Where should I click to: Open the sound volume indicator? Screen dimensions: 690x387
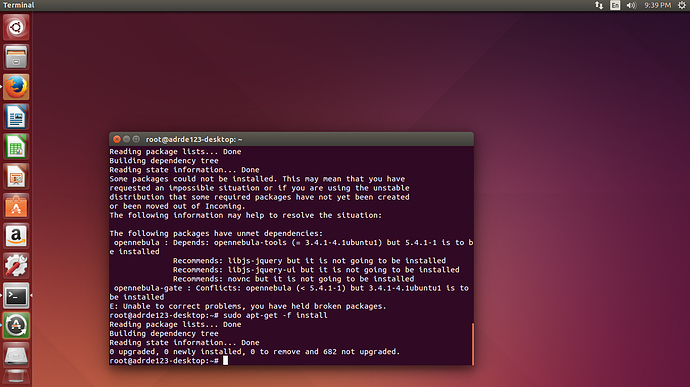pyautogui.click(x=631, y=5)
